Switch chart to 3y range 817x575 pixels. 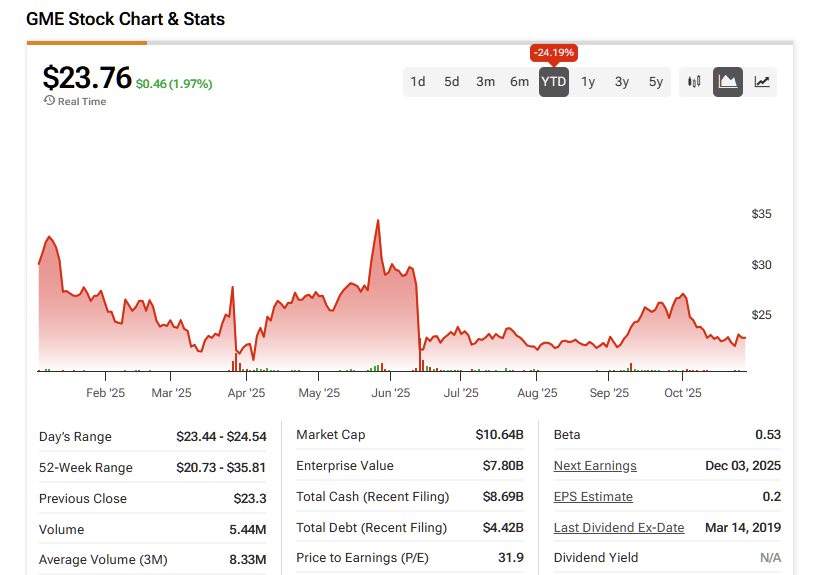622,82
